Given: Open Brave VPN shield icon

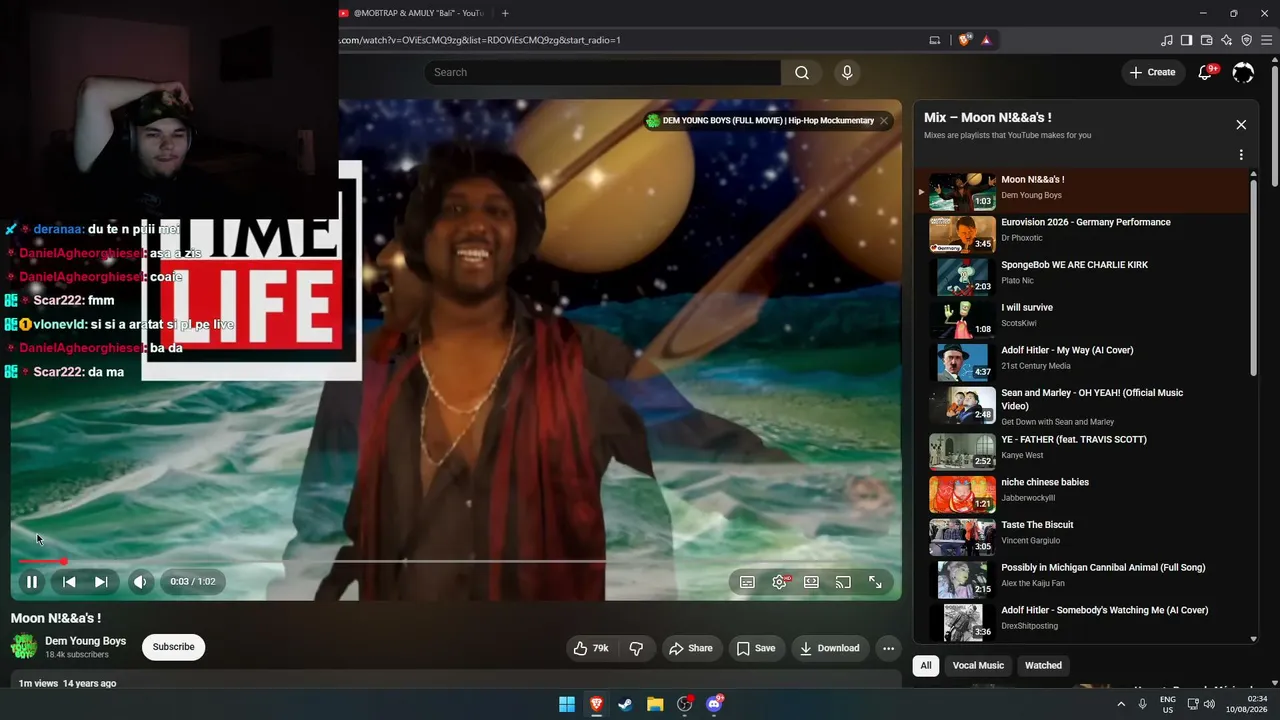Looking at the screenshot, I should click(1247, 40).
